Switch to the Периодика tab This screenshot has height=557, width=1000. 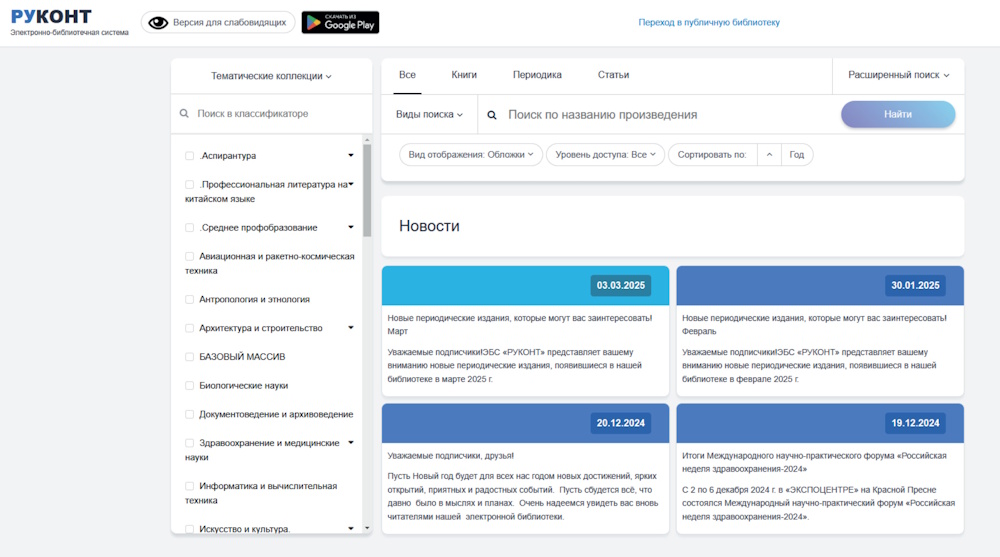[537, 75]
